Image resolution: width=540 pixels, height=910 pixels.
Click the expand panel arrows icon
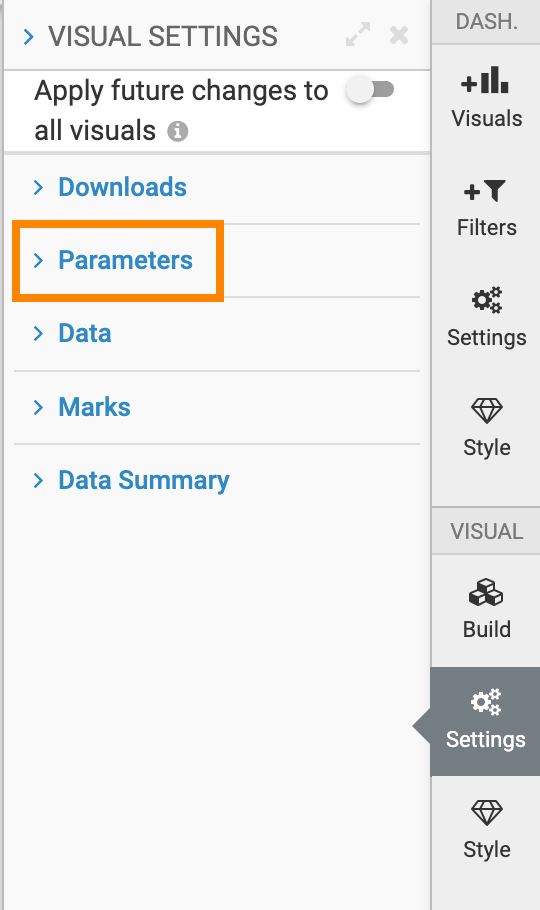[358, 35]
